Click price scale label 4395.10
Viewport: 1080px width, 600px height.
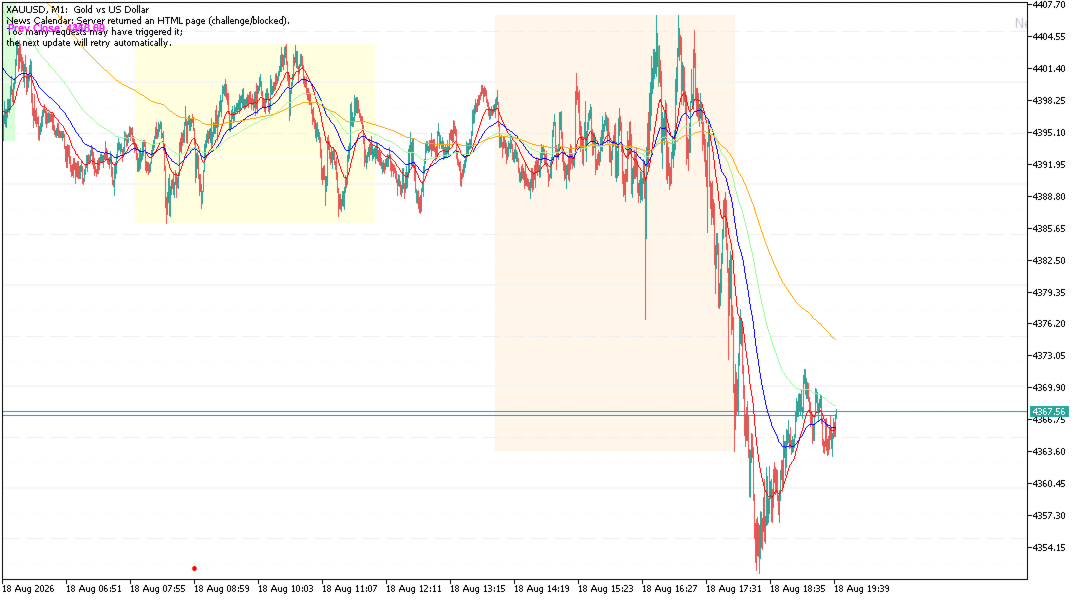[1048, 133]
